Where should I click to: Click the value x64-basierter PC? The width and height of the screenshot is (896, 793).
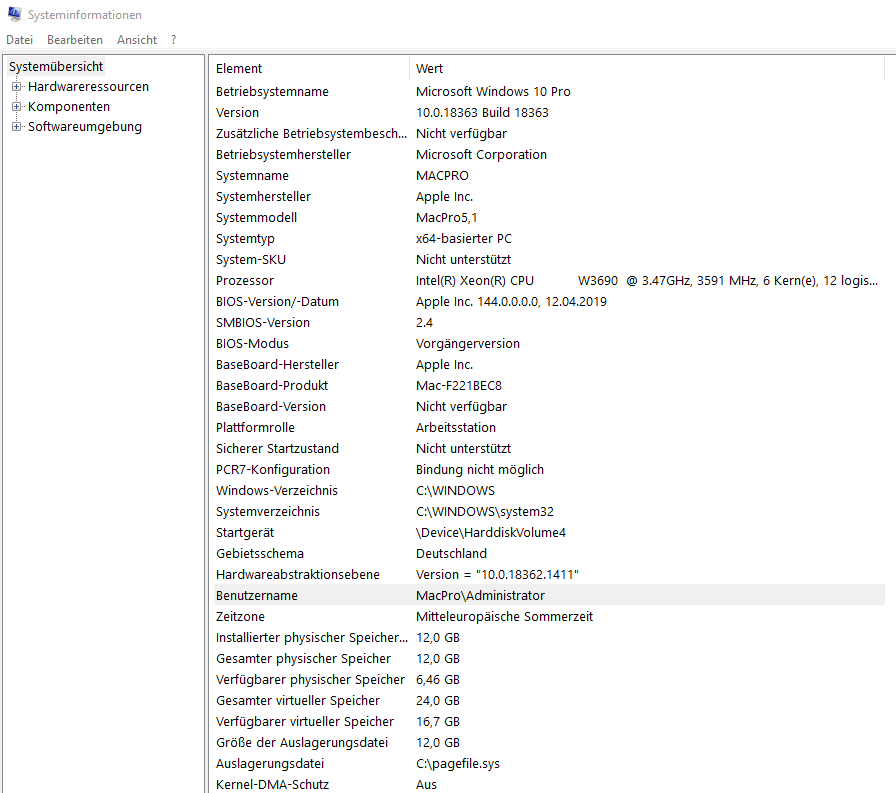[464, 239]
